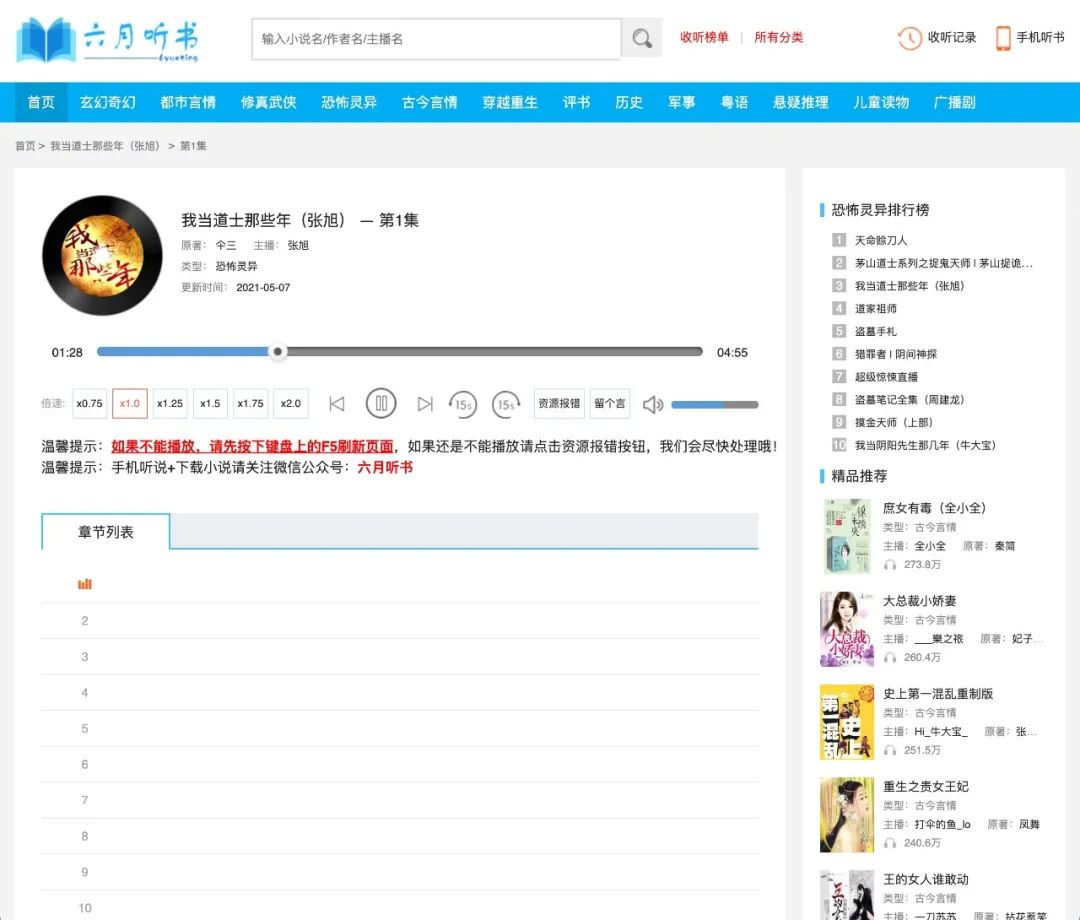The image size is (1080, 920).
Task: Open 修真武侠 category
Action: pos(269,103)
